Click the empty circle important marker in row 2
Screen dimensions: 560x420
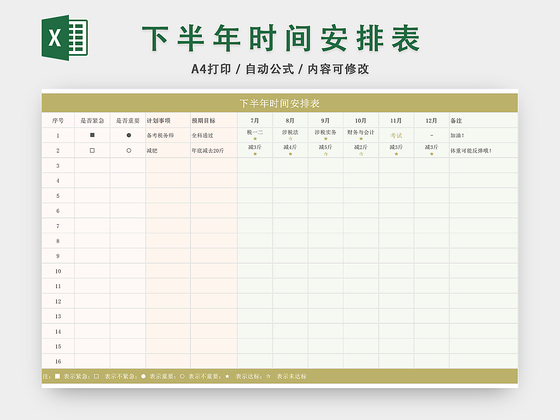(x=129, y=150)
